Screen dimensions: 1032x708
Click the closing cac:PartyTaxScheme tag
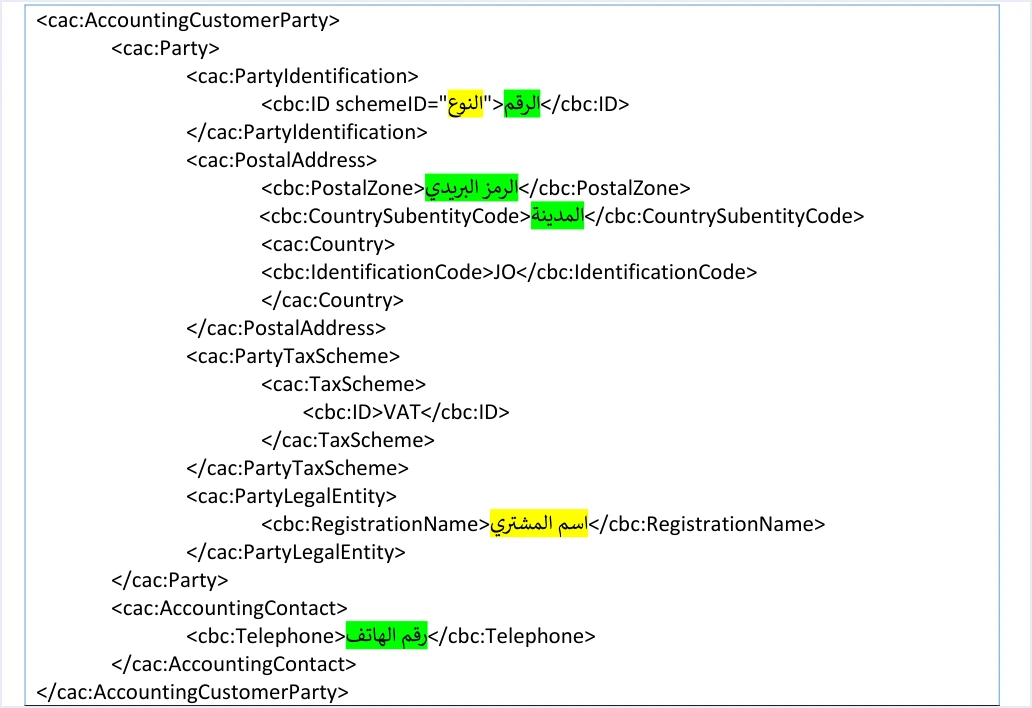point(297,468)
